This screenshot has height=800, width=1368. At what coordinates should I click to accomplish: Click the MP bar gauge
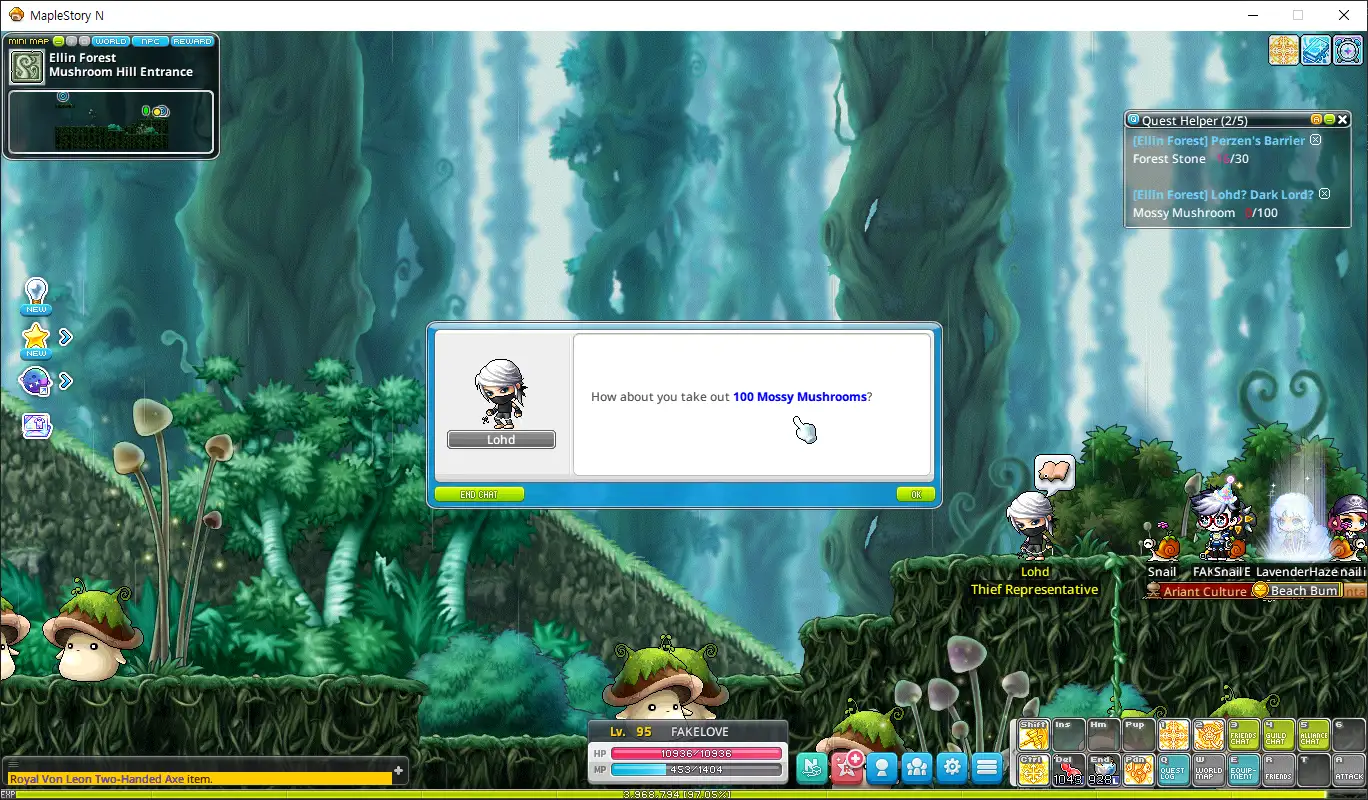tap(696, 770)
